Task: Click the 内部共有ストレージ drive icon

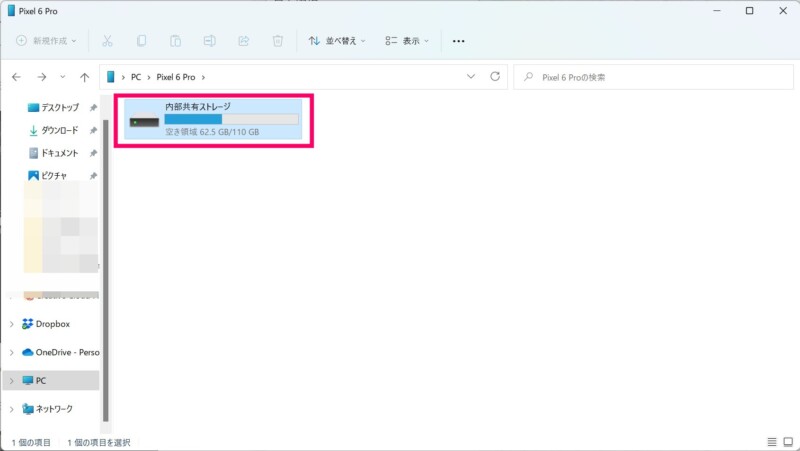Action: click(144, 120)
